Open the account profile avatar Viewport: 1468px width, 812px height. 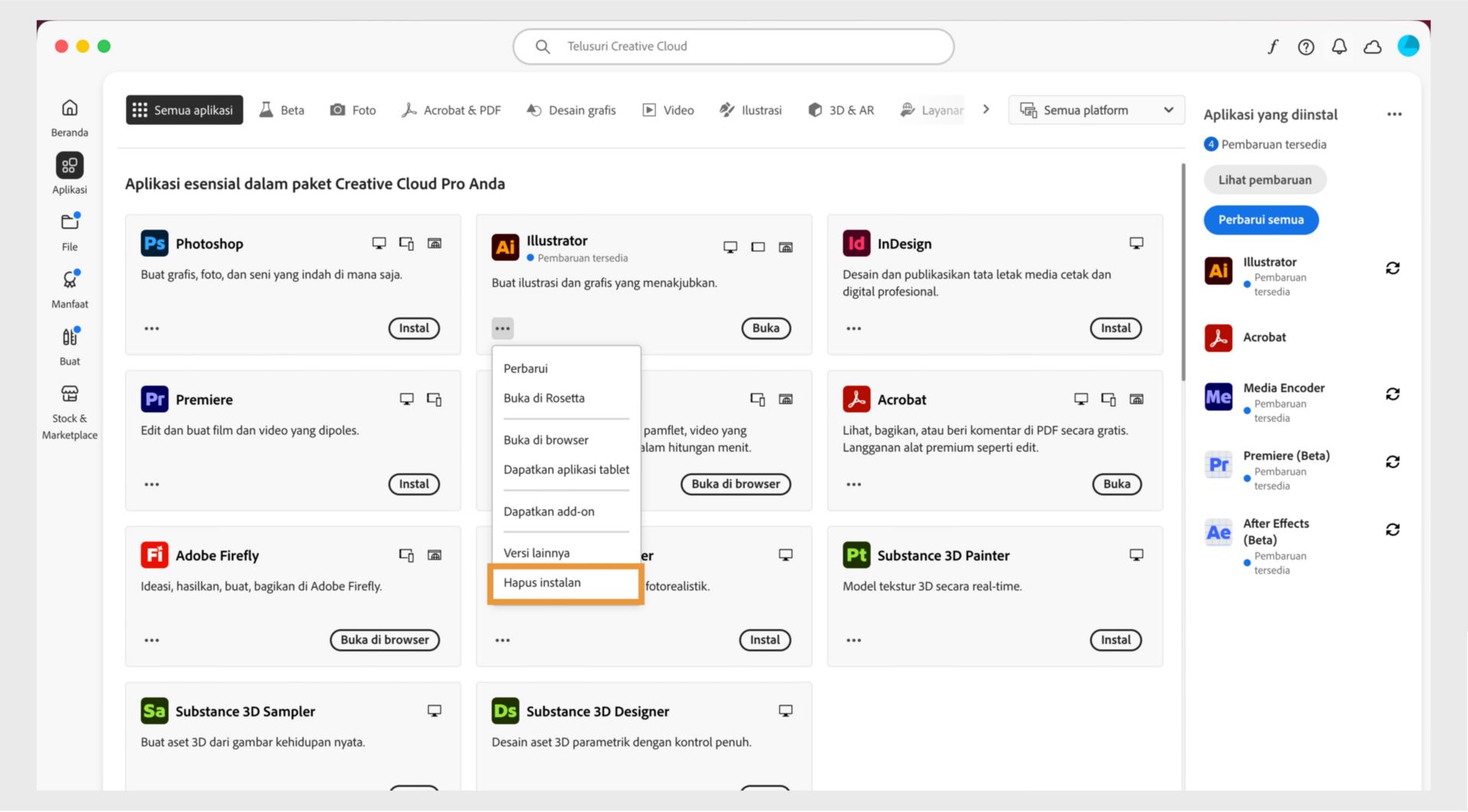tap(1408, 46)
